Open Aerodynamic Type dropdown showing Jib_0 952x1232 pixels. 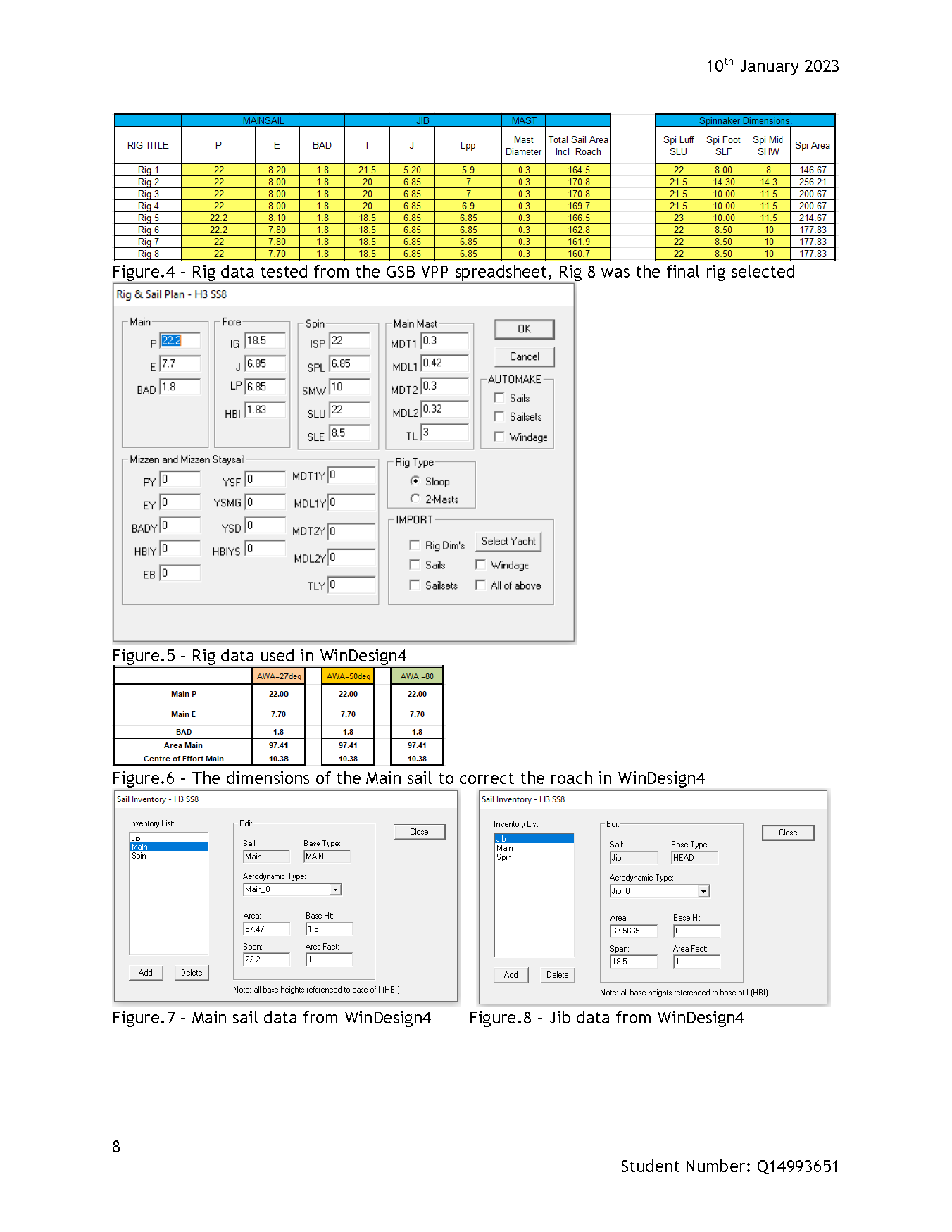703,892
